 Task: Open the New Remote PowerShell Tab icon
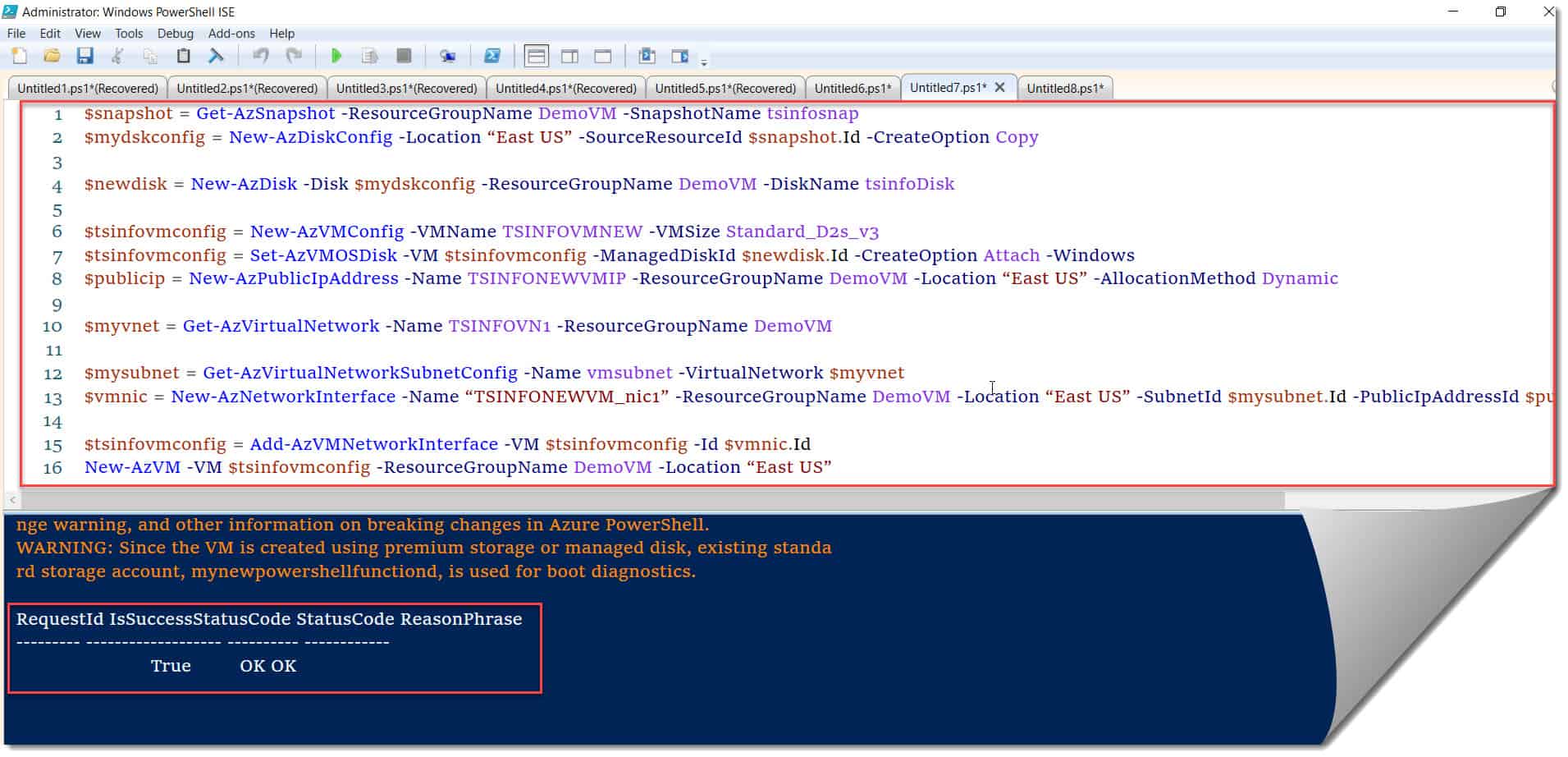coord(448,56)
